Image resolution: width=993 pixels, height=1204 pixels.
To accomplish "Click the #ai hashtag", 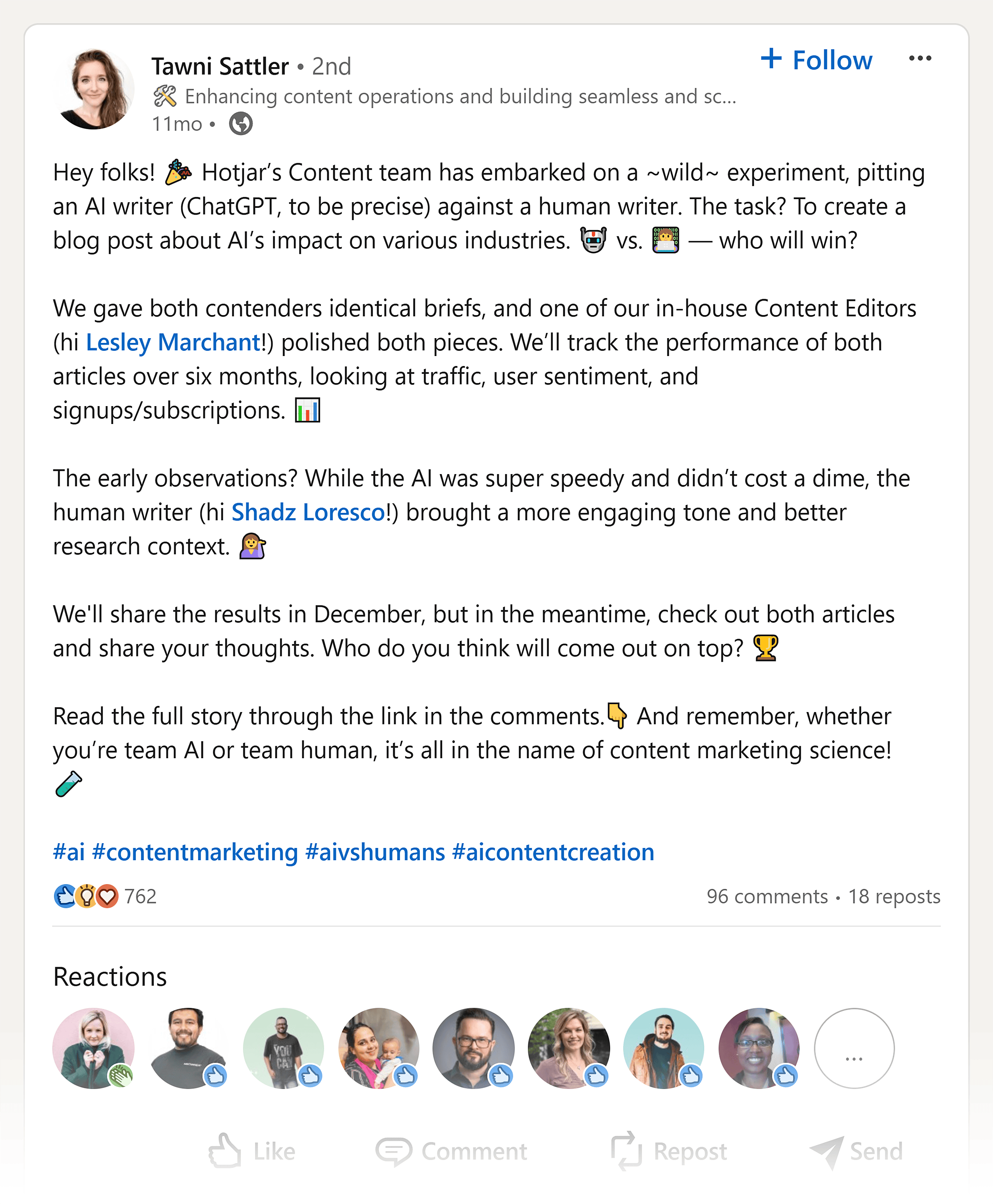I will [x=69, y=853].
